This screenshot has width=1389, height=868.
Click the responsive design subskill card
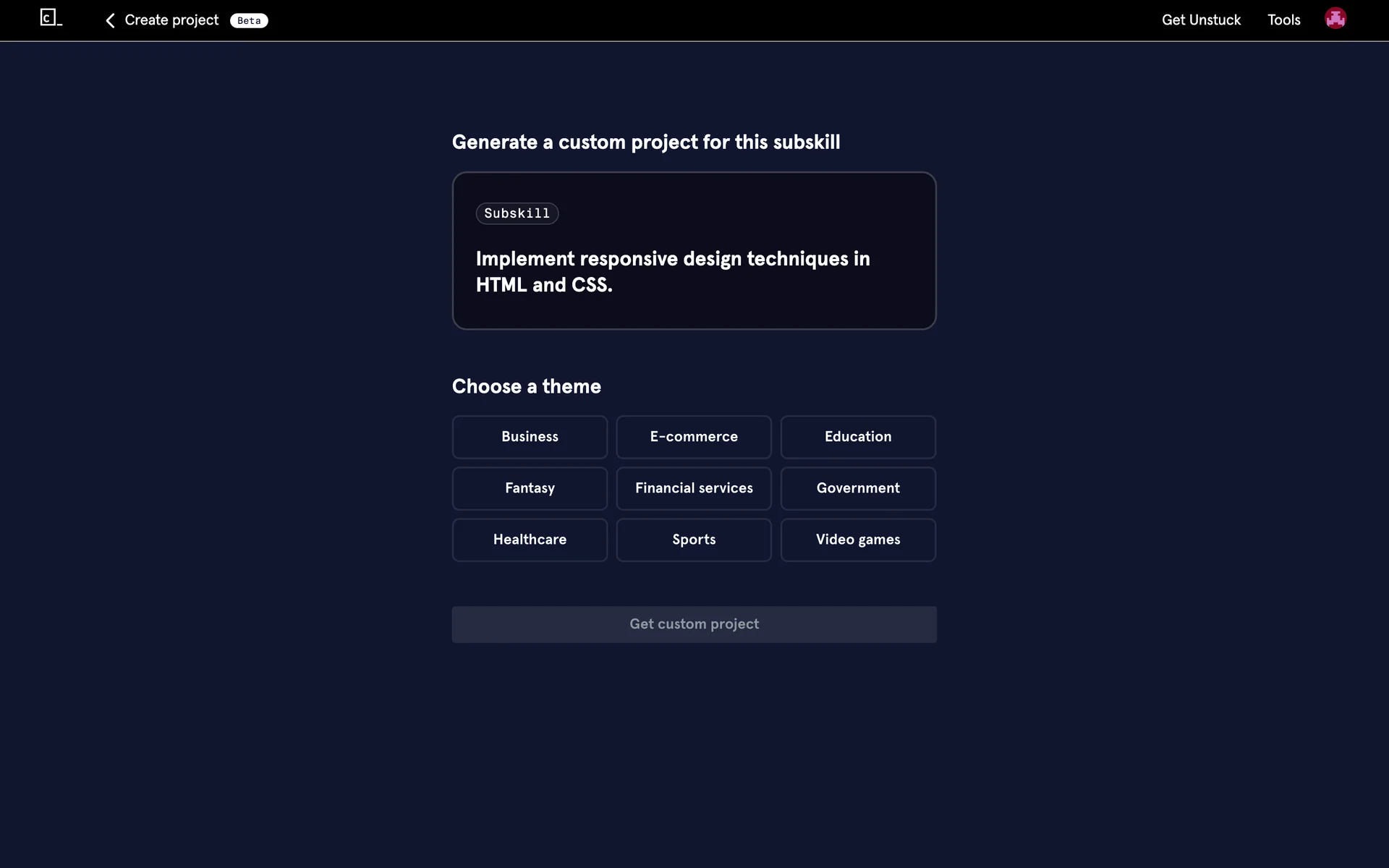click(x=694, y=272)
